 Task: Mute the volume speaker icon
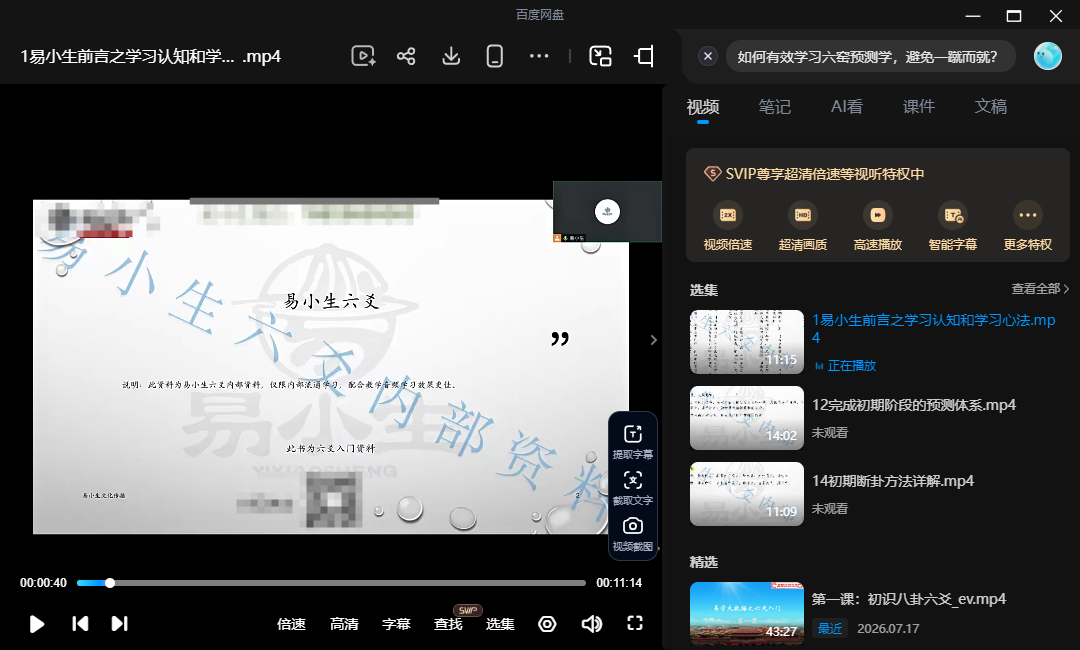592,624
